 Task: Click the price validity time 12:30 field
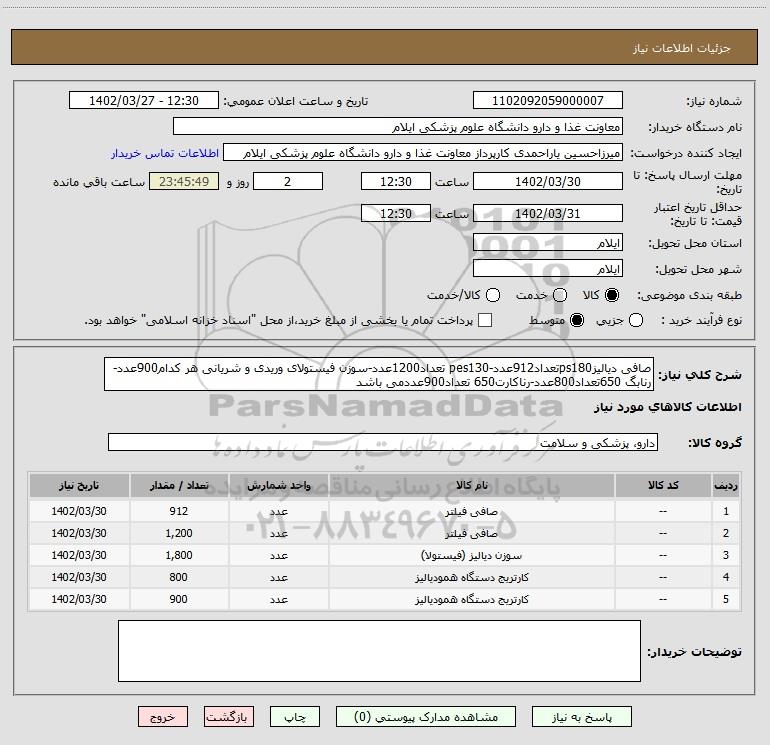[x=396, y=213]
